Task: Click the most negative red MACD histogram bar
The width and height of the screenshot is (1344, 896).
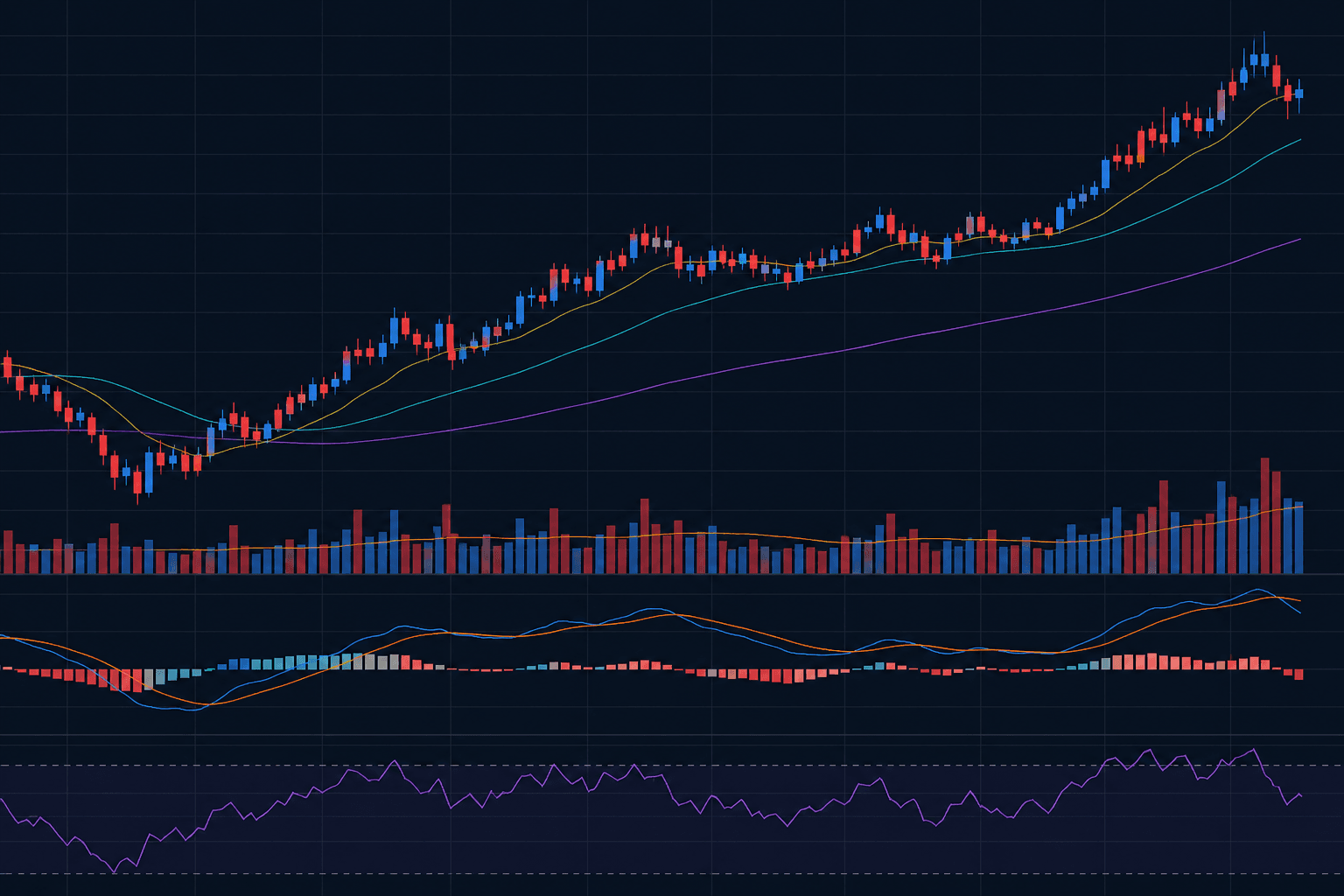Action: click(137, 681)
